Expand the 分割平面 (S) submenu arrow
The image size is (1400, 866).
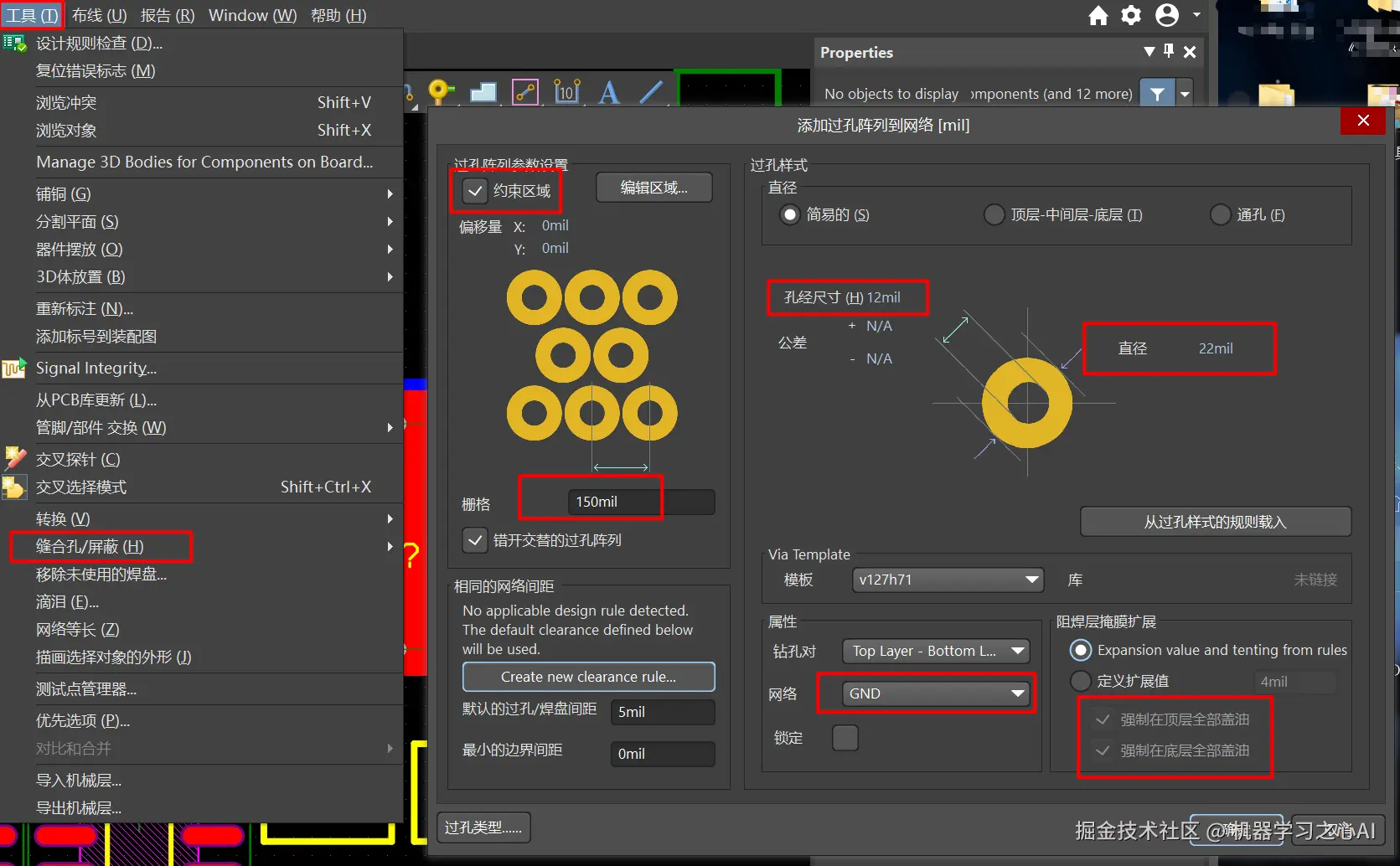click(390, 222)
